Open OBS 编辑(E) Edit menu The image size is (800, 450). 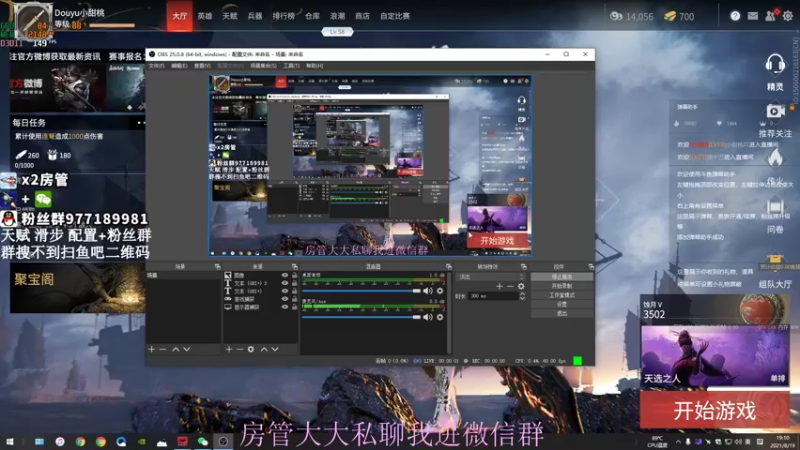click(x=179, y=66)
